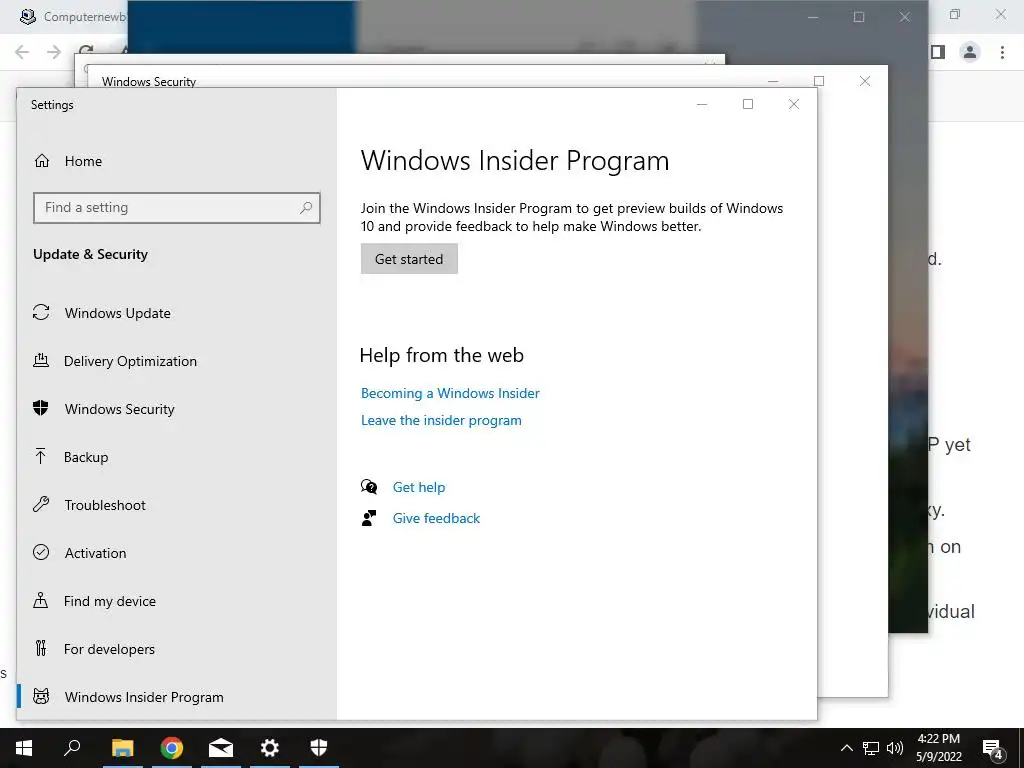Click the Chrome profile avatar icon

(x=970, y=52)
